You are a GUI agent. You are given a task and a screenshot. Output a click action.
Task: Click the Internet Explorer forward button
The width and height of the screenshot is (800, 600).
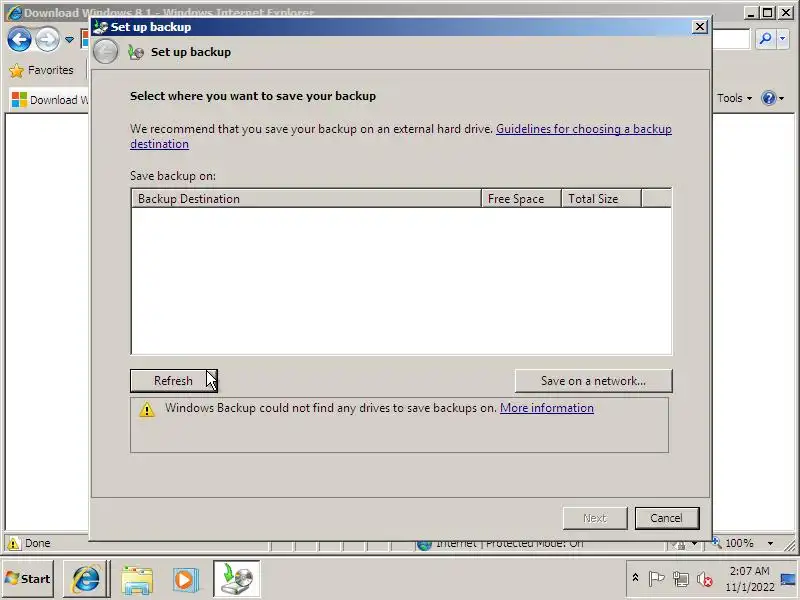coord(47,40)
